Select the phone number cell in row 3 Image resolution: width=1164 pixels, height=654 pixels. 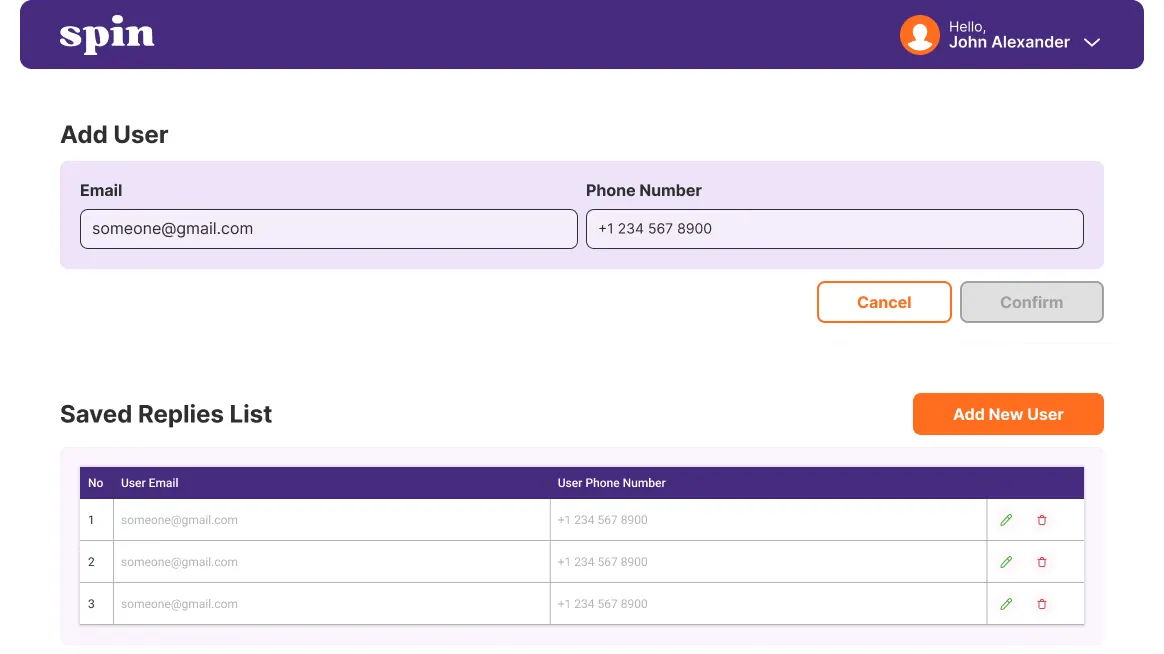pos(768,604)
